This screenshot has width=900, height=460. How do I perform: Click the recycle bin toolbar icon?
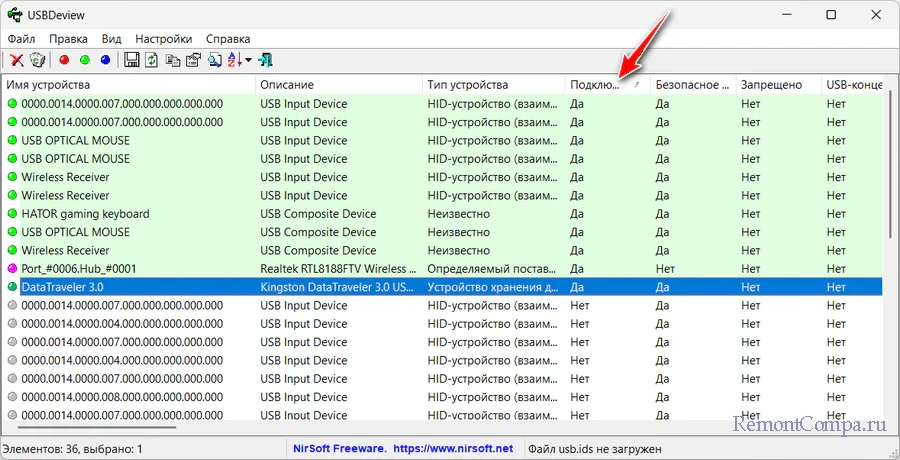pos(37,60)
